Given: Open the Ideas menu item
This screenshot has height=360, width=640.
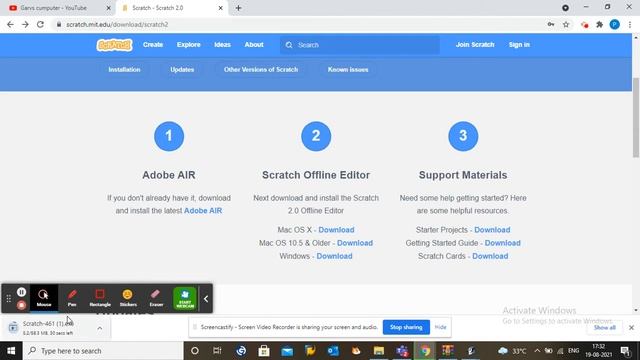Looking at the screenshot, I should pos(222,44).
